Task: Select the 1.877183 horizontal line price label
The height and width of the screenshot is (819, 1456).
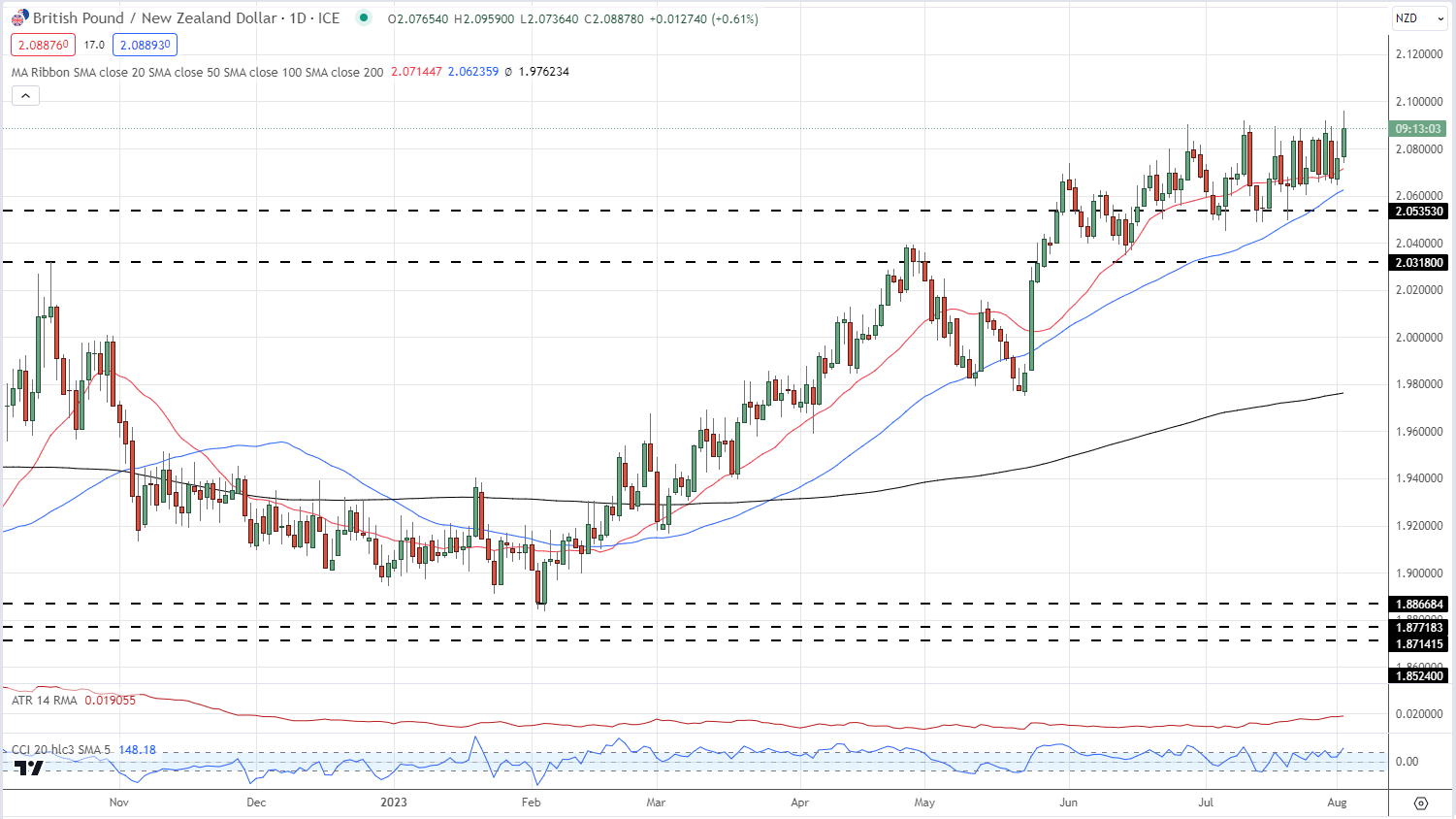Action: point(1418,628)
